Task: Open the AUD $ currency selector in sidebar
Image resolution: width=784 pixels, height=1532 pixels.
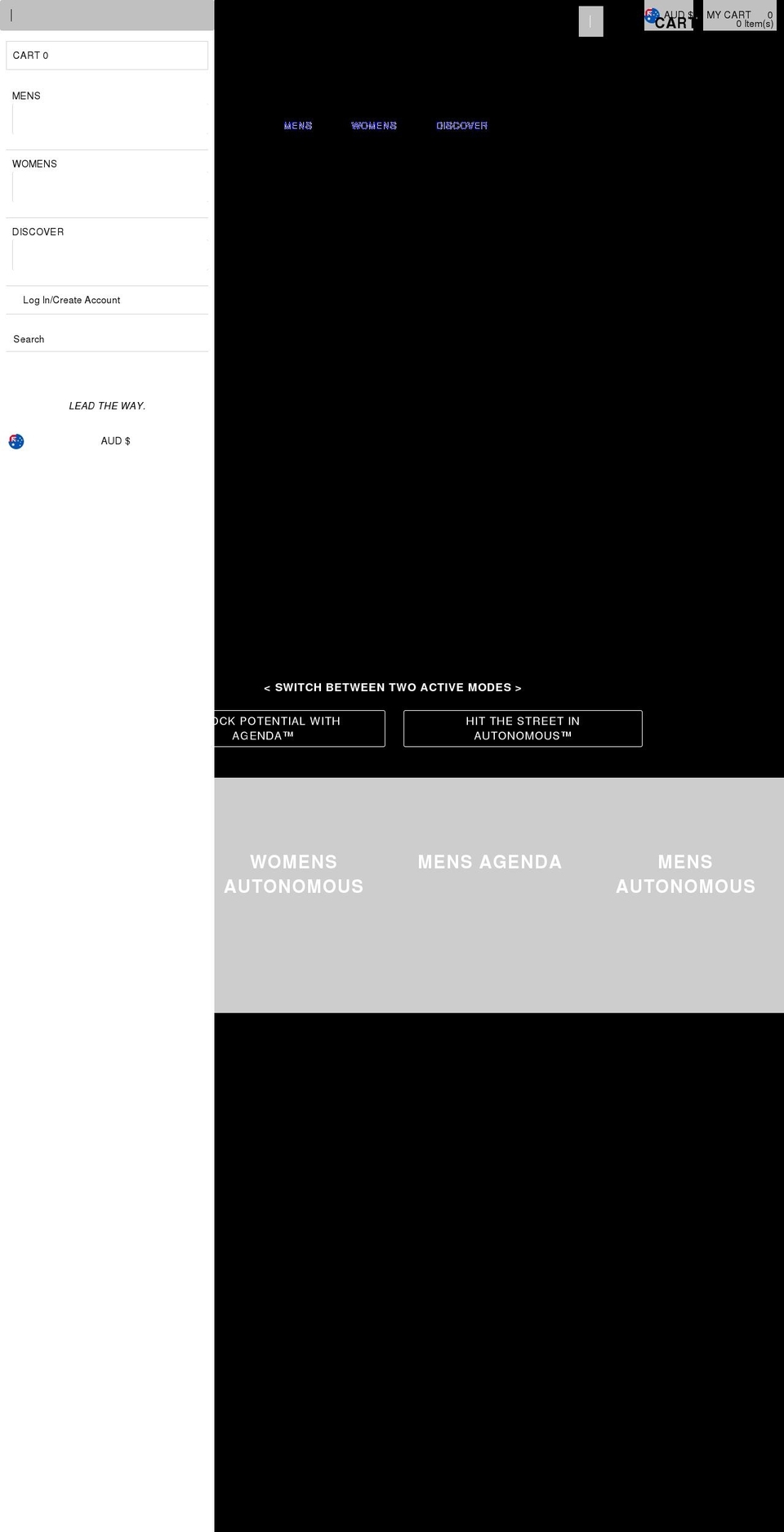Action: coord(115,441)
